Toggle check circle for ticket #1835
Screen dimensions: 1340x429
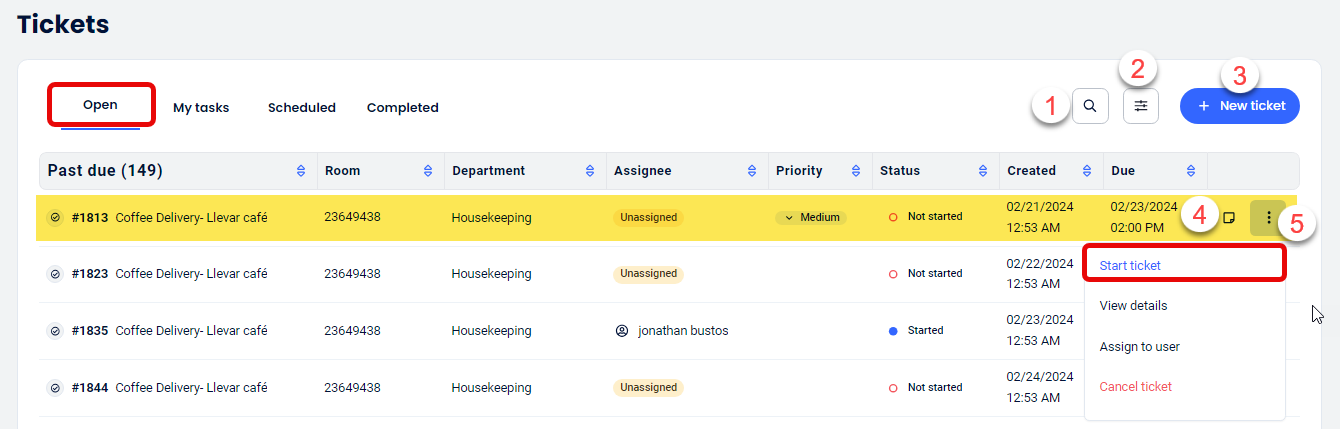(x=55, y=331)
